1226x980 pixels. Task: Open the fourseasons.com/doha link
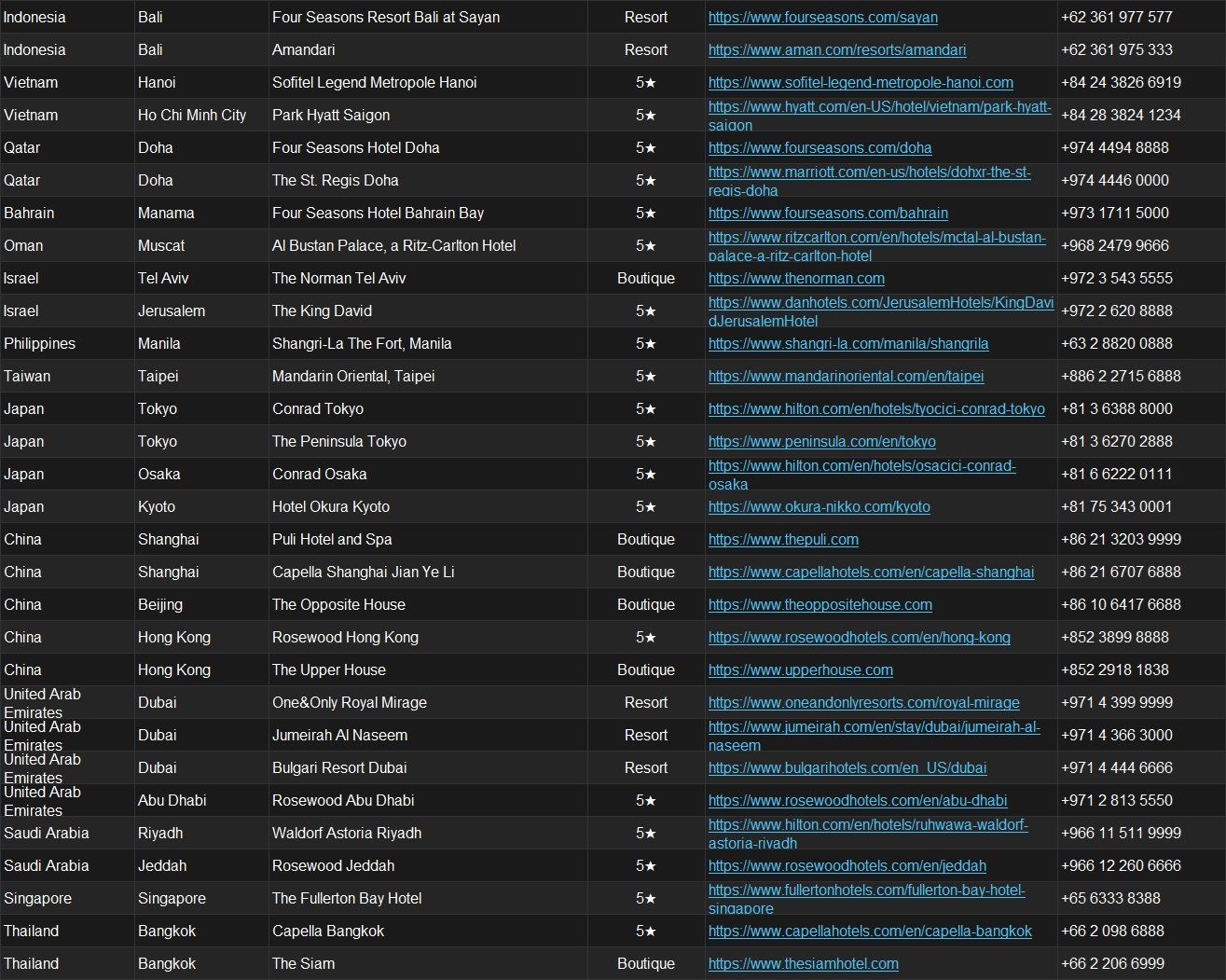click(820, 148)
